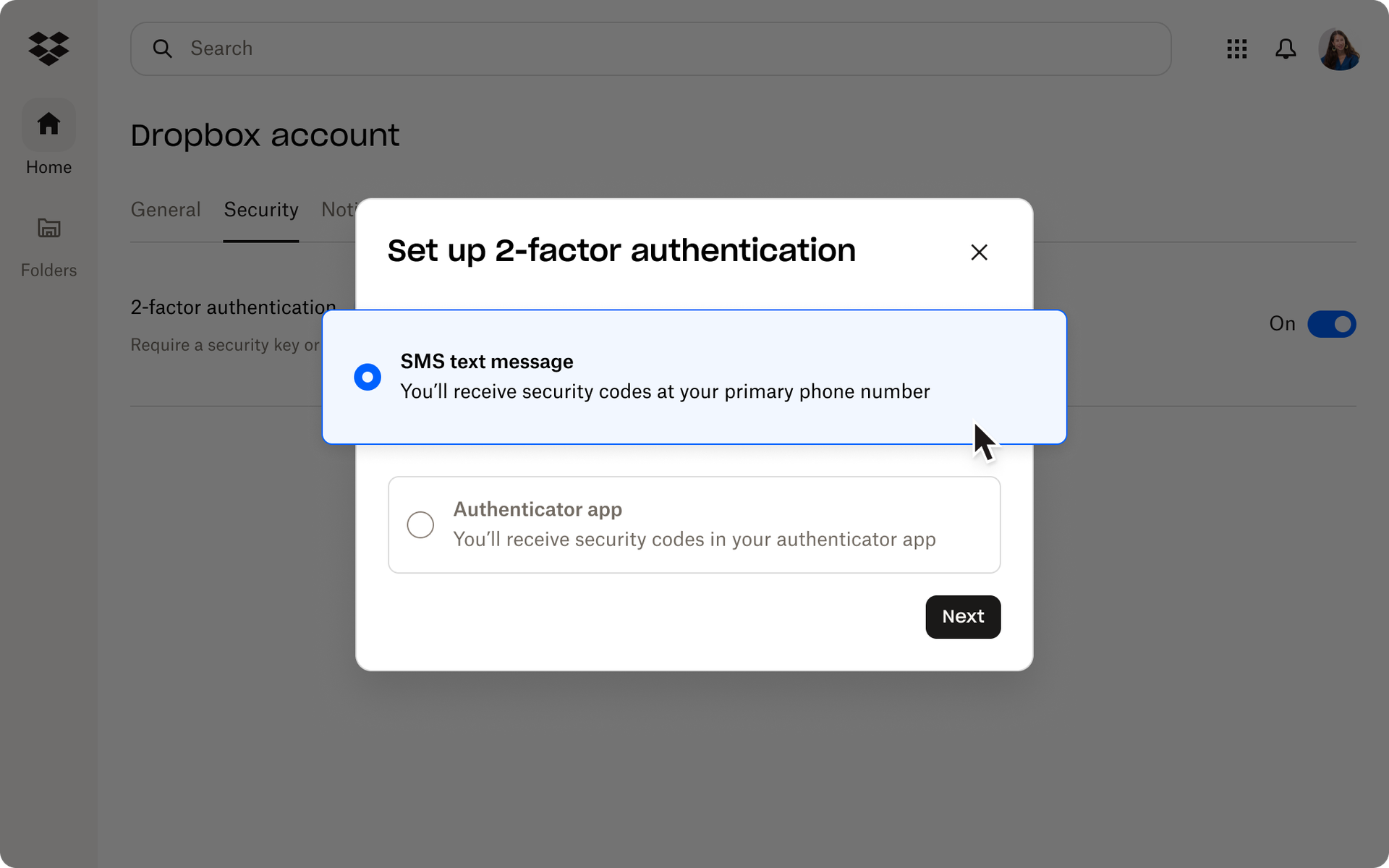Toggle off 2-factor authentication
Screen dimensions: 1389x868
[1332, 324]
